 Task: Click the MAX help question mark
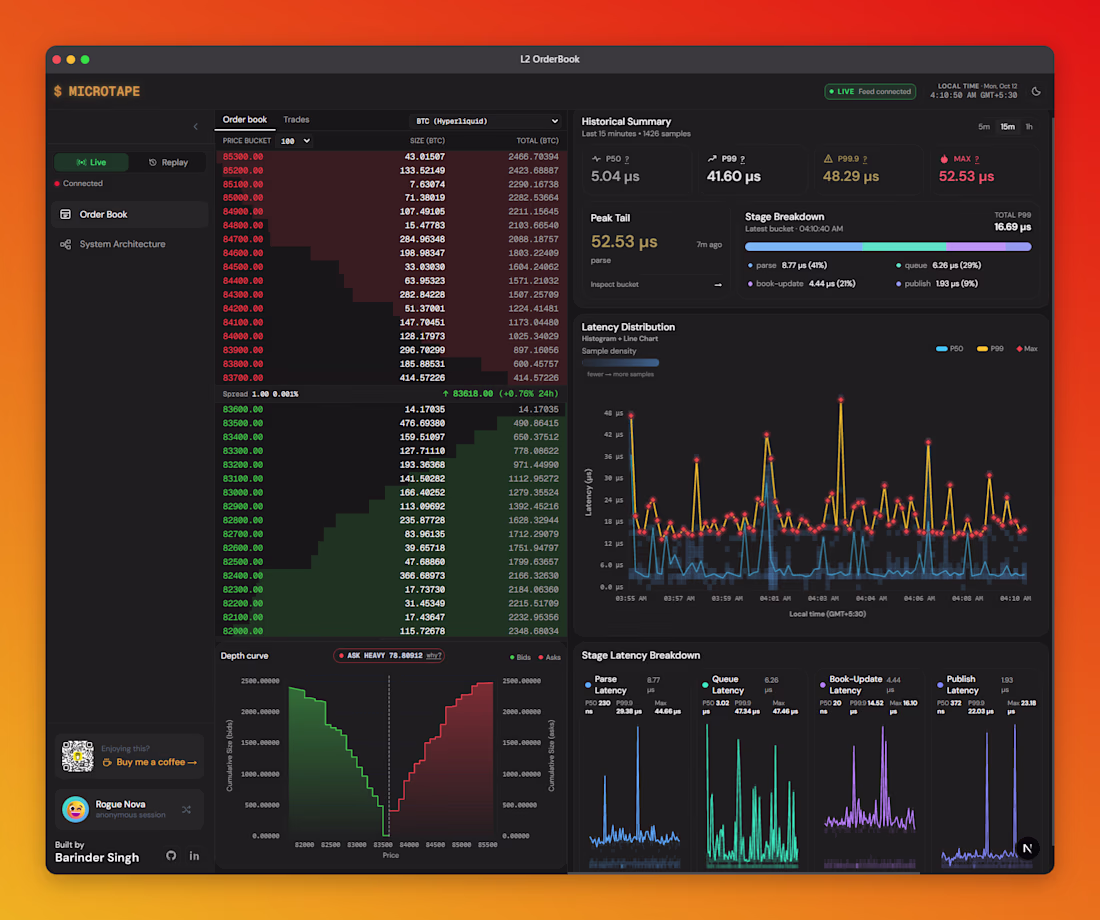(977, 159)
